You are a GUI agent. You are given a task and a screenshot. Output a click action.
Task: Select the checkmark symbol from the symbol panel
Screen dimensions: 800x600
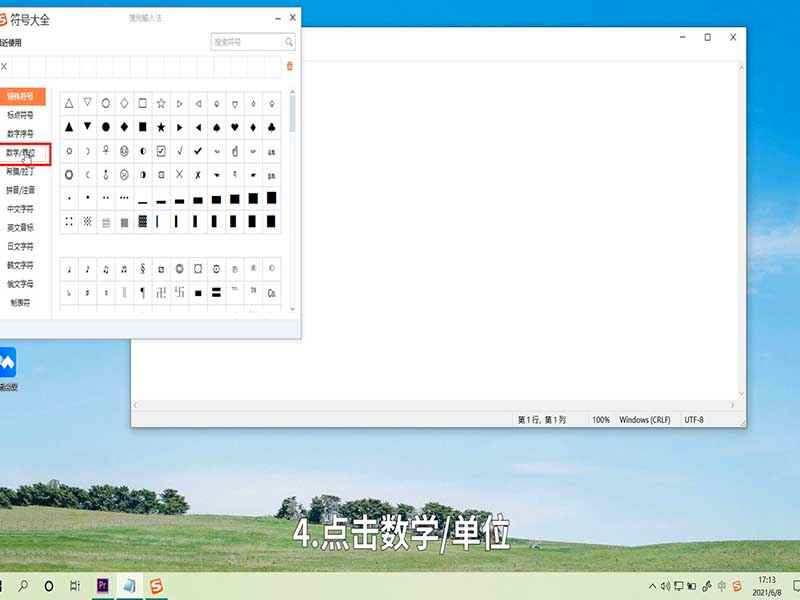(x=198, y=150)
